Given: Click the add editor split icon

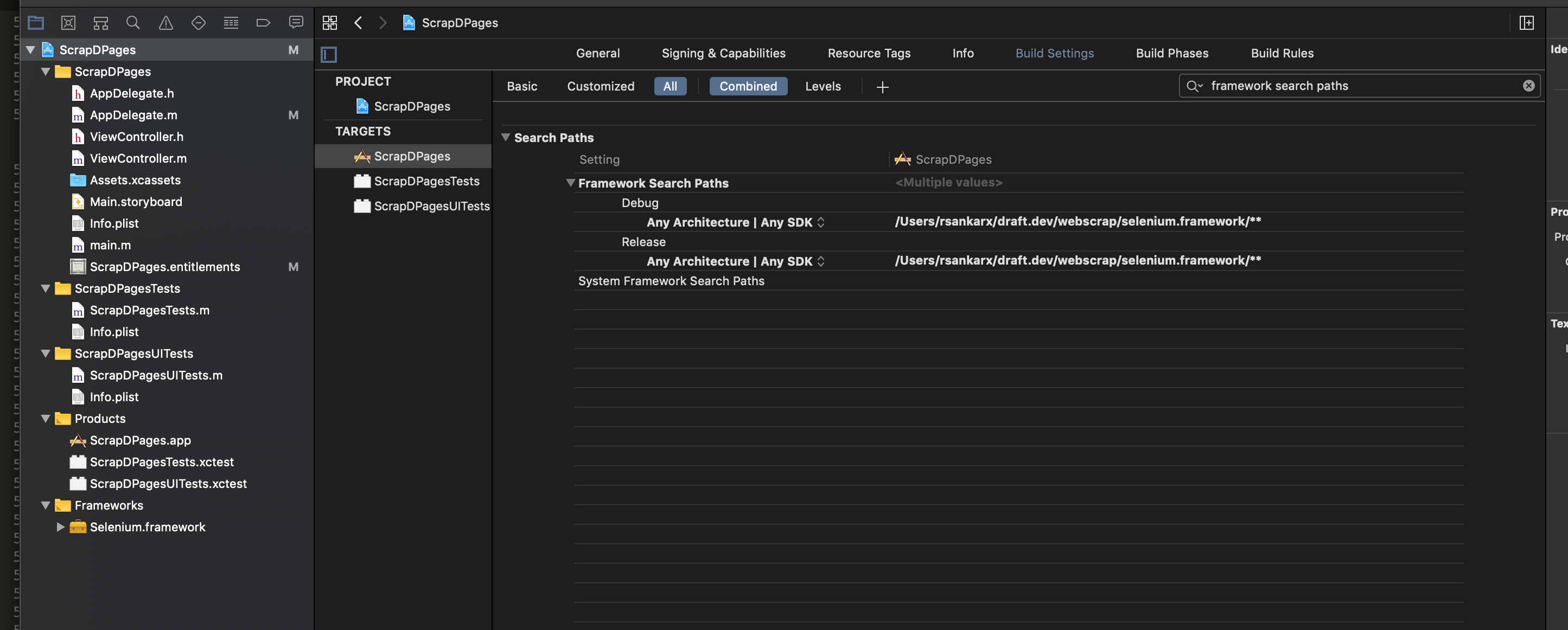Looking at the screenshot, I should [x=1526, y=23].
